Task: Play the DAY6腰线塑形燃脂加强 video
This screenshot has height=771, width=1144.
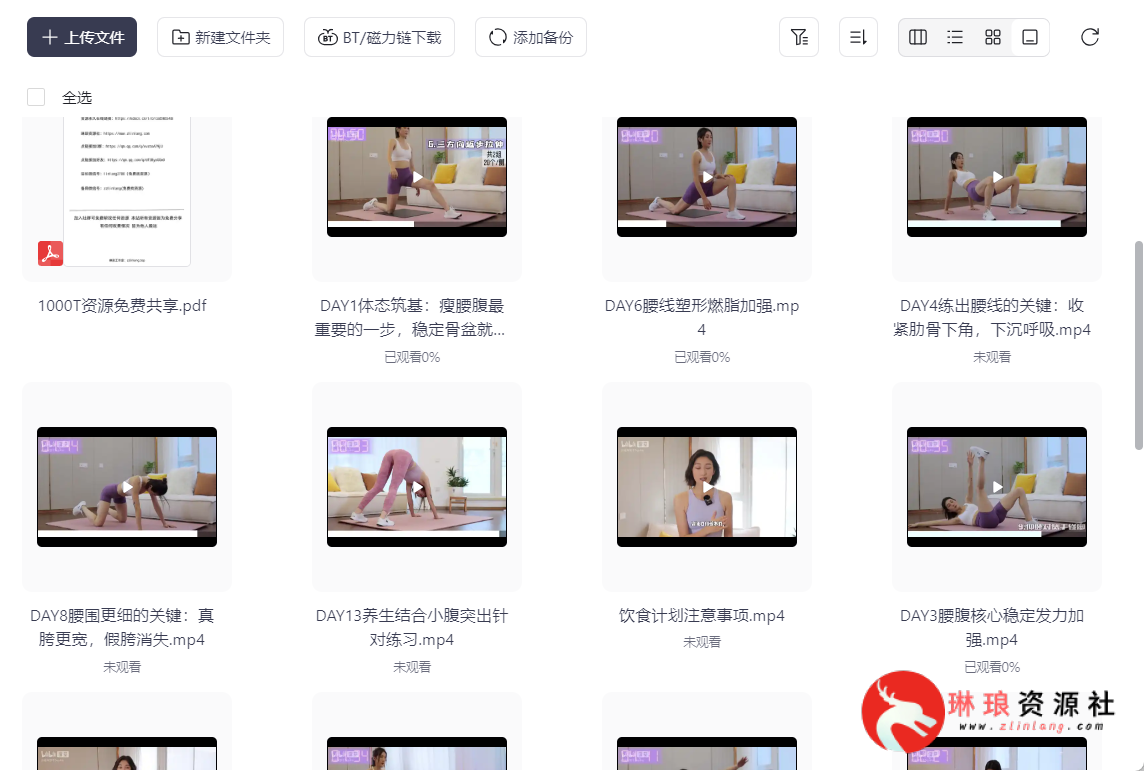Action: coord(707,177)
